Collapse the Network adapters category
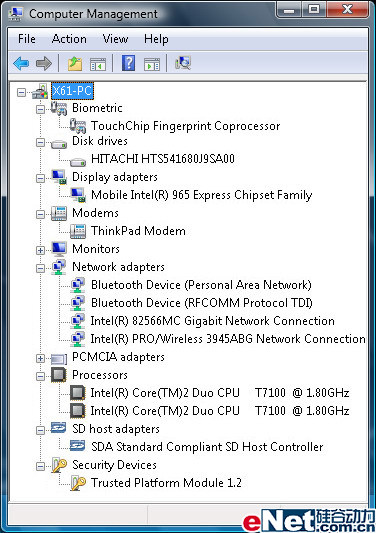376x533 pixels. click(x=40, y=268)
